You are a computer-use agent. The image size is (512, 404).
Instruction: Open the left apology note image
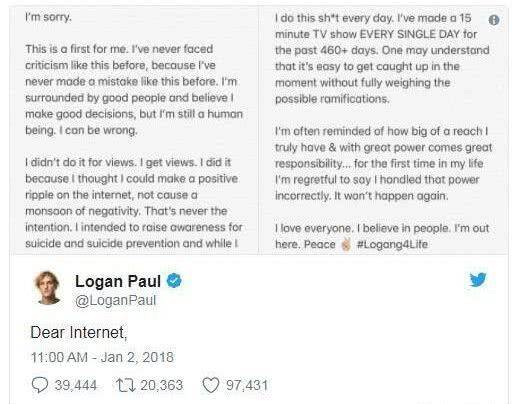(x=134, y=130)
